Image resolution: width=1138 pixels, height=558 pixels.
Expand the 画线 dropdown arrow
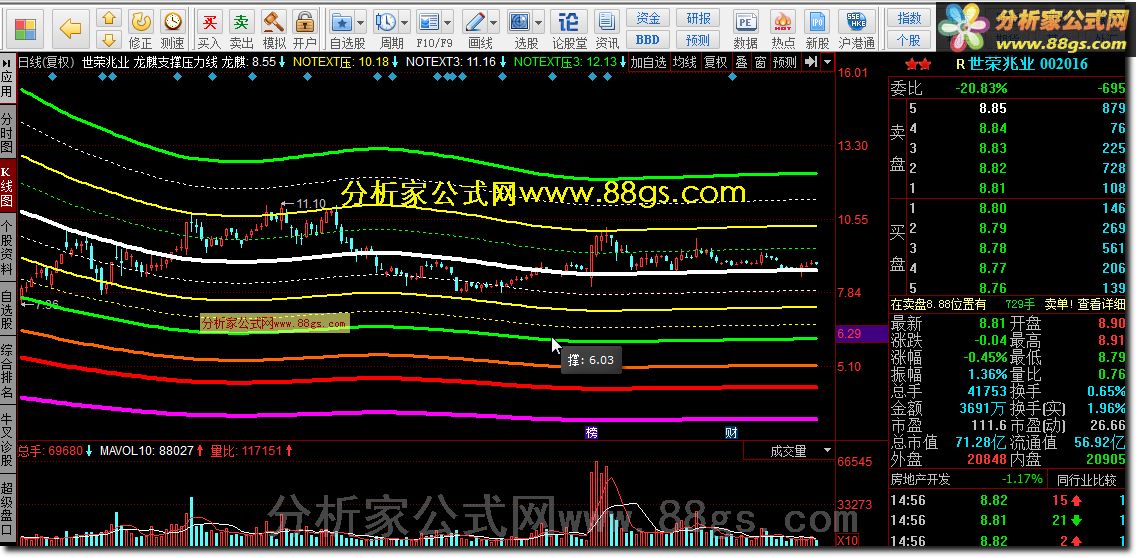494,22
